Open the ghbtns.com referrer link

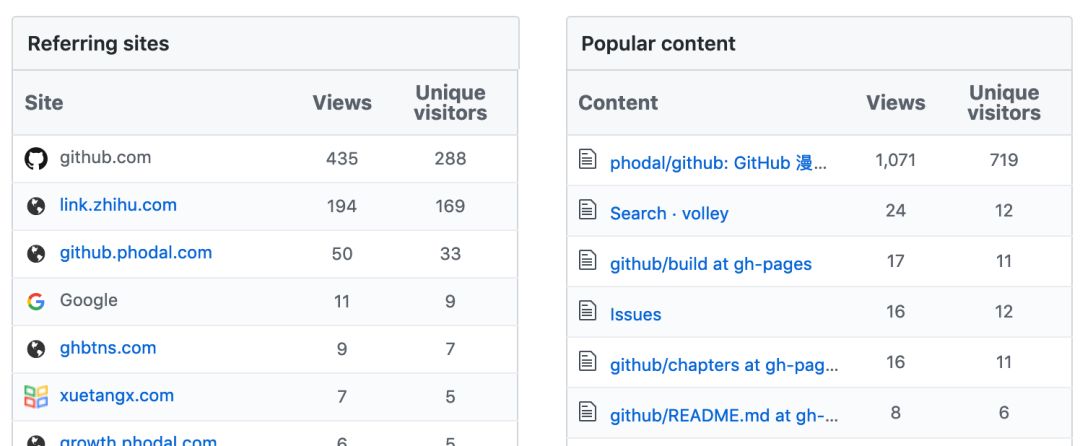[x=108, y=348]
